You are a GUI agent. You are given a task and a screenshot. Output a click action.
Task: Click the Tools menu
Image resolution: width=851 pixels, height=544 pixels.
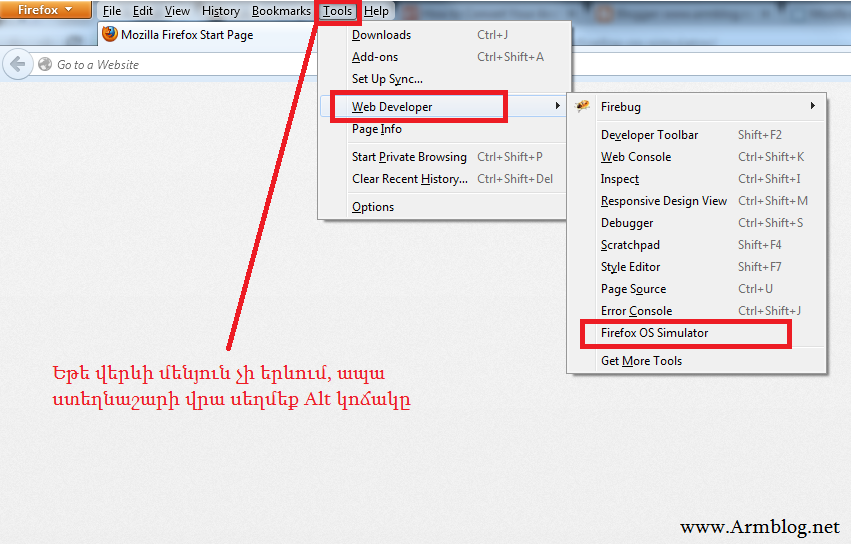338,11
